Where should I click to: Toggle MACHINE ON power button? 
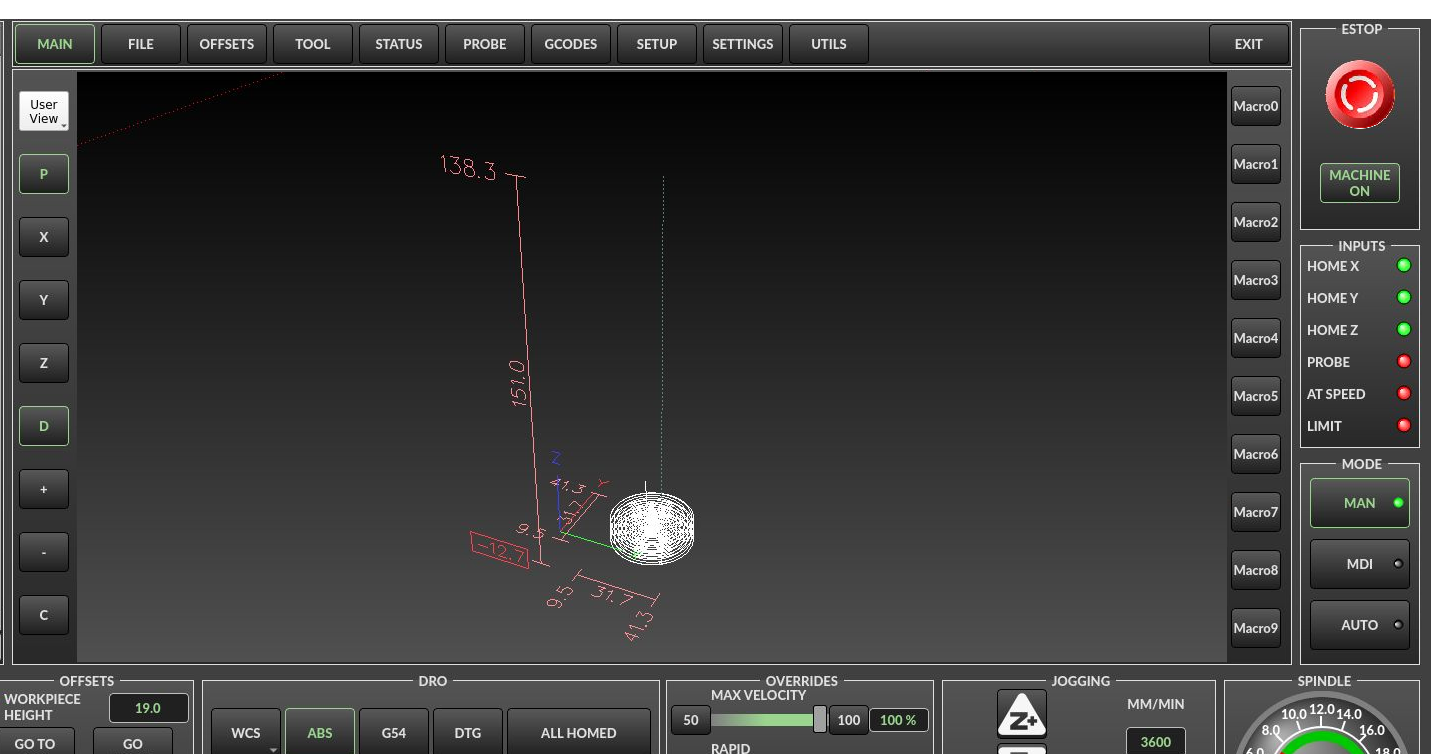pos(1360,183)
